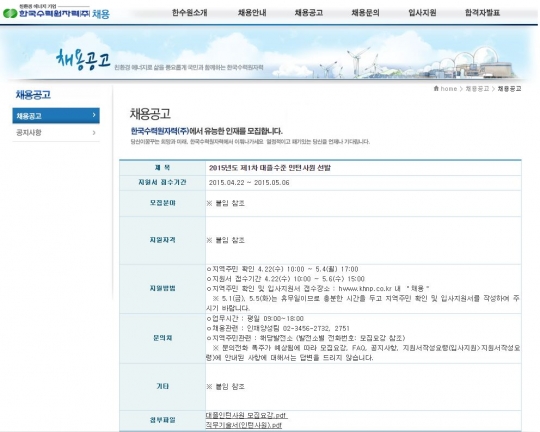Open the 채용공고 top menu
This screenshot has height=432, width=540.
coord(309,13)
